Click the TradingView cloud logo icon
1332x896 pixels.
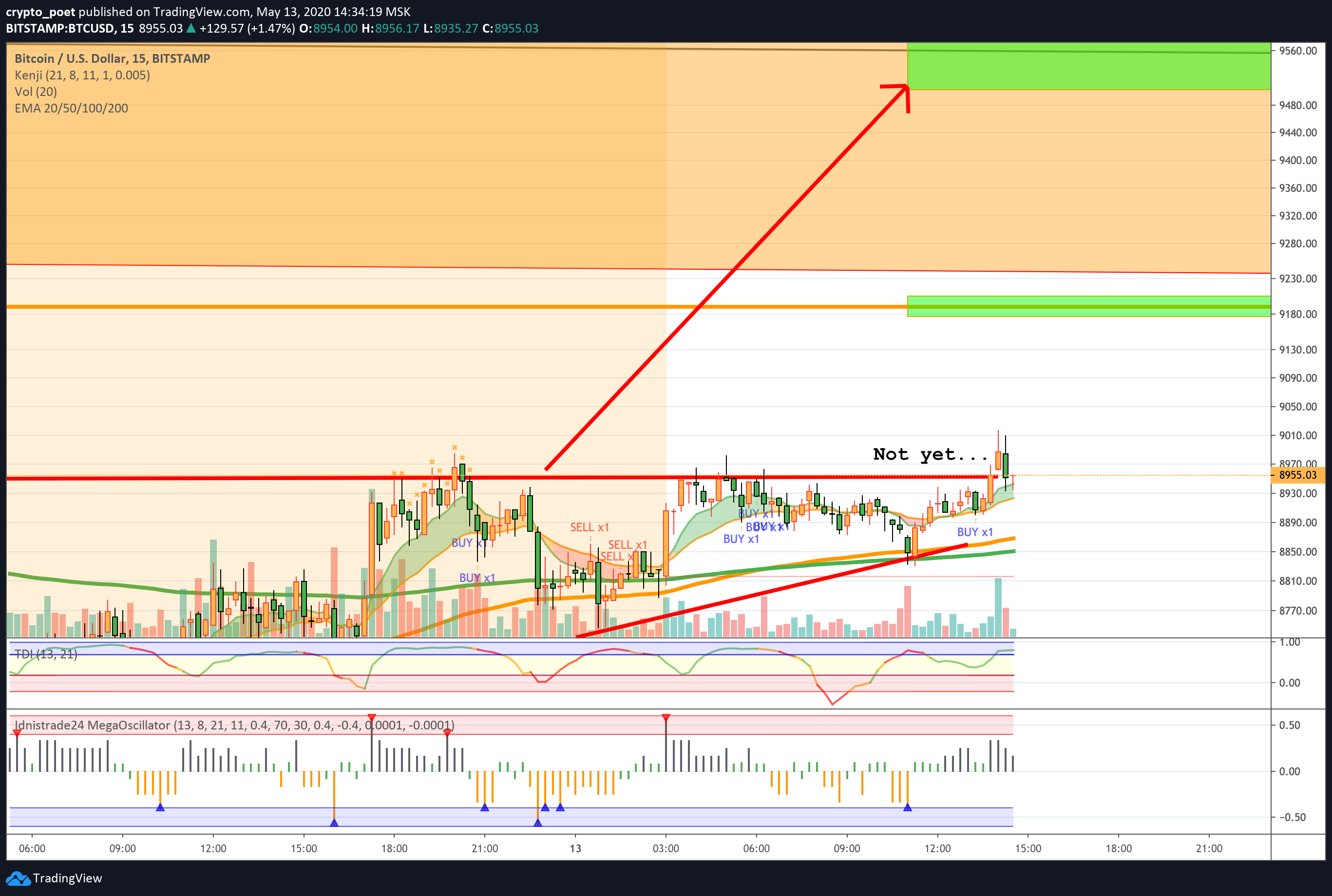18,878
